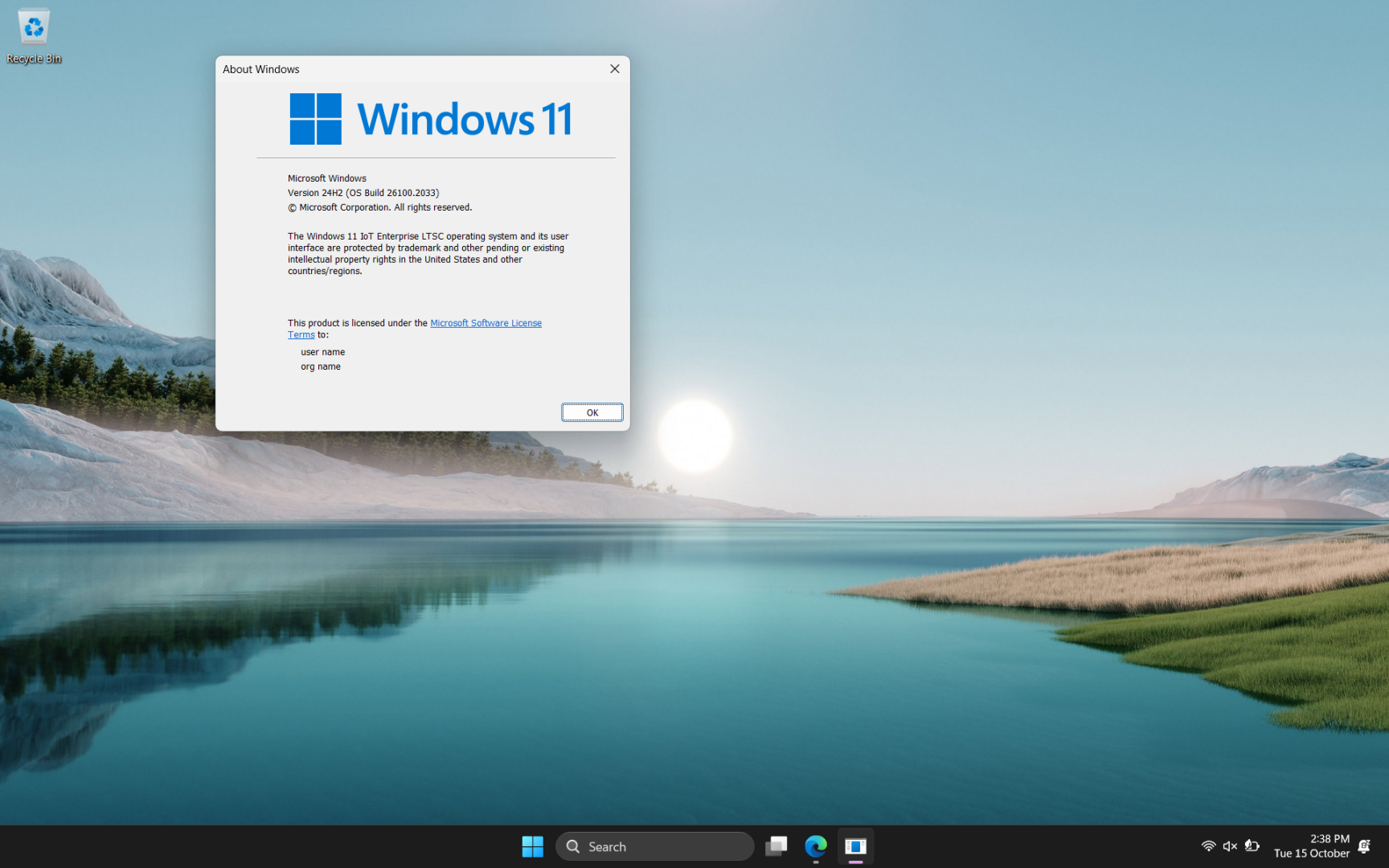The height and width of the screenshot is (868, 1389).
Task: Click OK in About Windows dialog
Action: 592,413
